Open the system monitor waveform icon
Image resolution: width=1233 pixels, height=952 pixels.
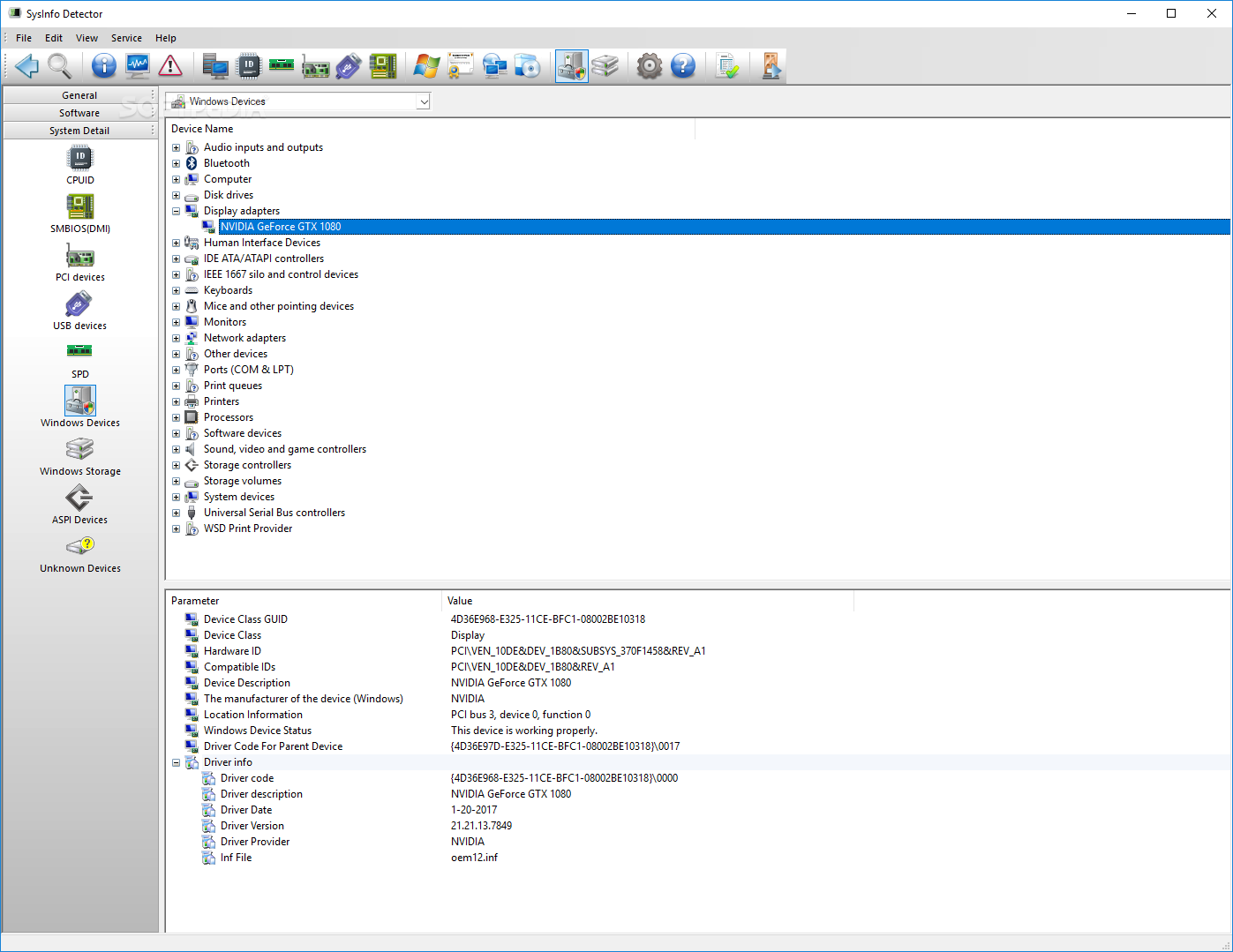pos(138,65)
